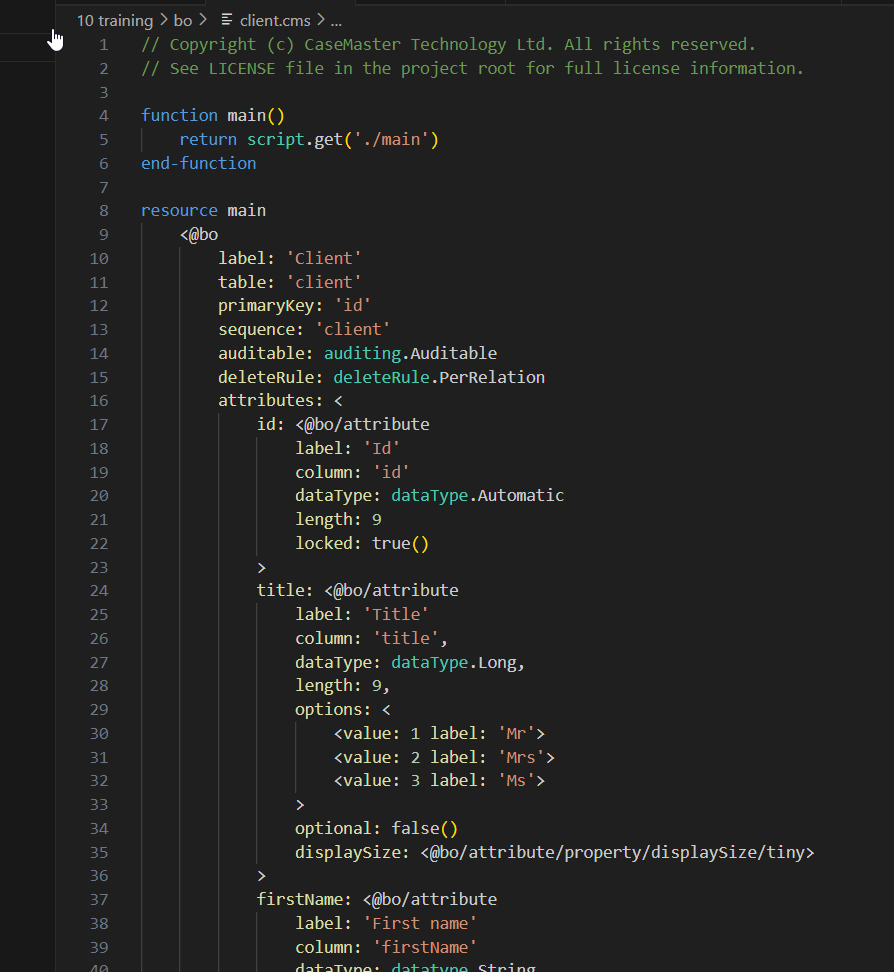894x972 pixels.
Task: Select line number 16 in the gutter
Action: click(x=100, y=400)
